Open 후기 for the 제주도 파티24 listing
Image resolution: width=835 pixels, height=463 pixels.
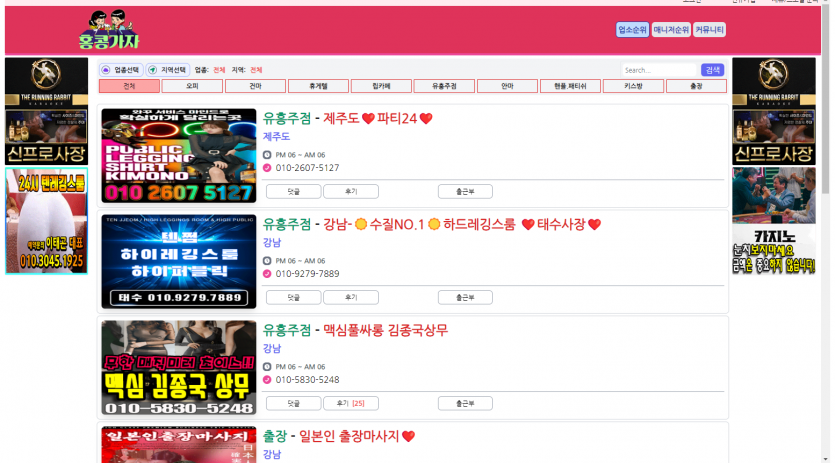[x=351, y=192]
